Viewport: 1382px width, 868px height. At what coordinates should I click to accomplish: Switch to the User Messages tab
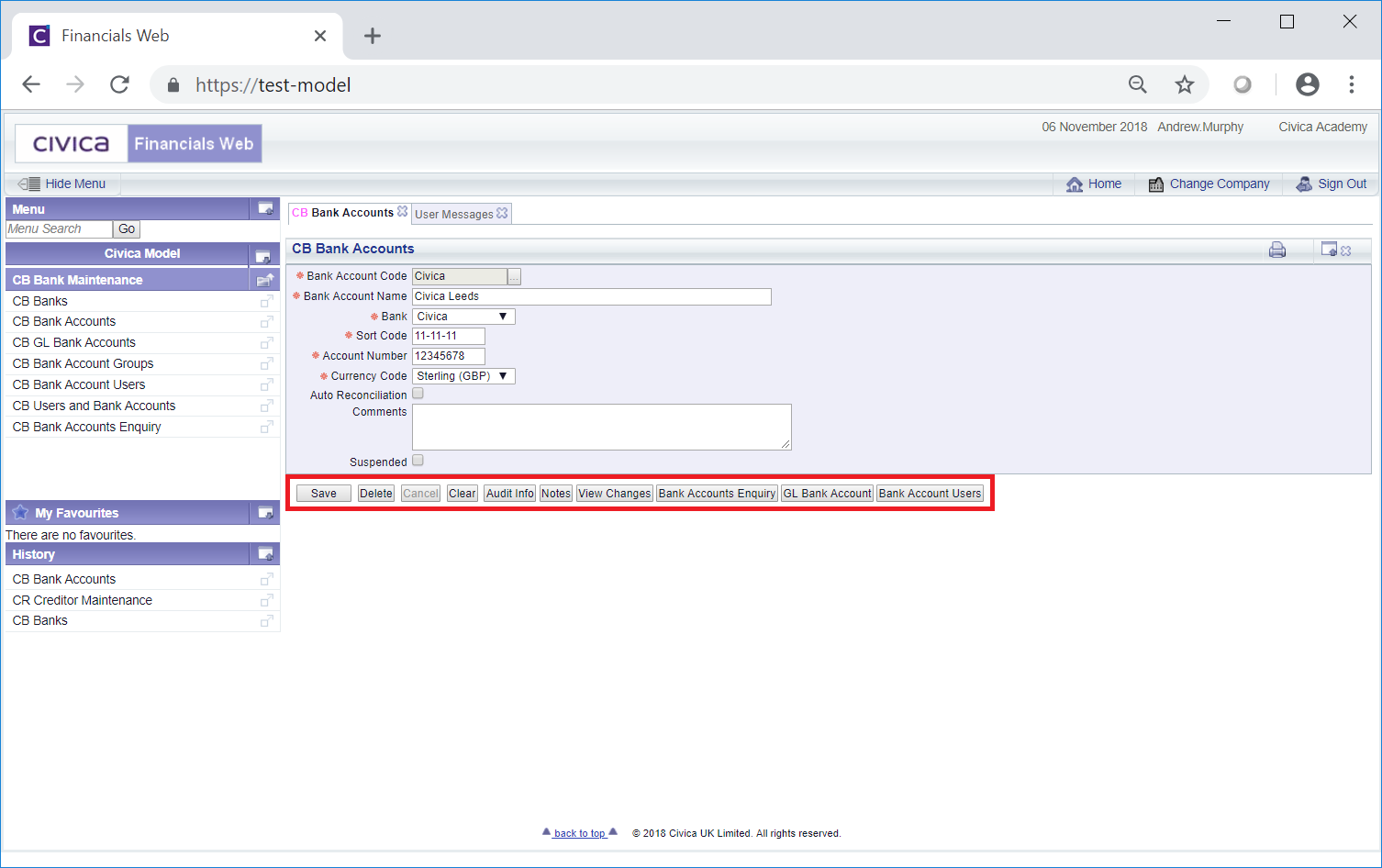pos(453,214)
